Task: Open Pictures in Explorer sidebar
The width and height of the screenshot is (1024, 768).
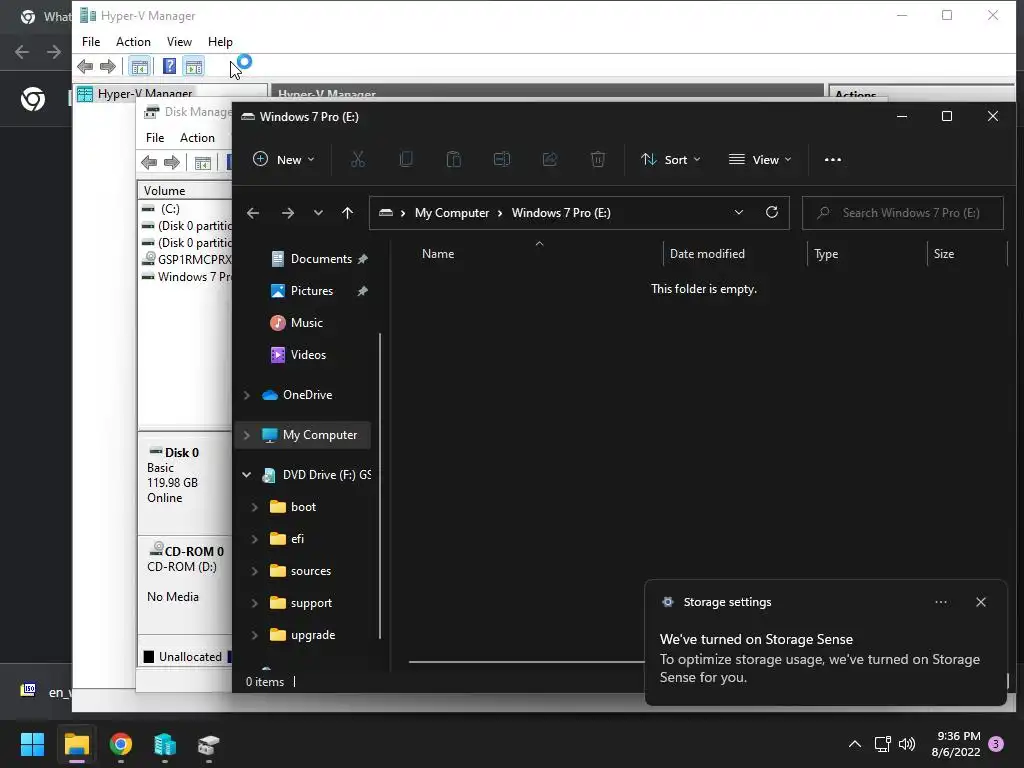Action: click(312, 291)
